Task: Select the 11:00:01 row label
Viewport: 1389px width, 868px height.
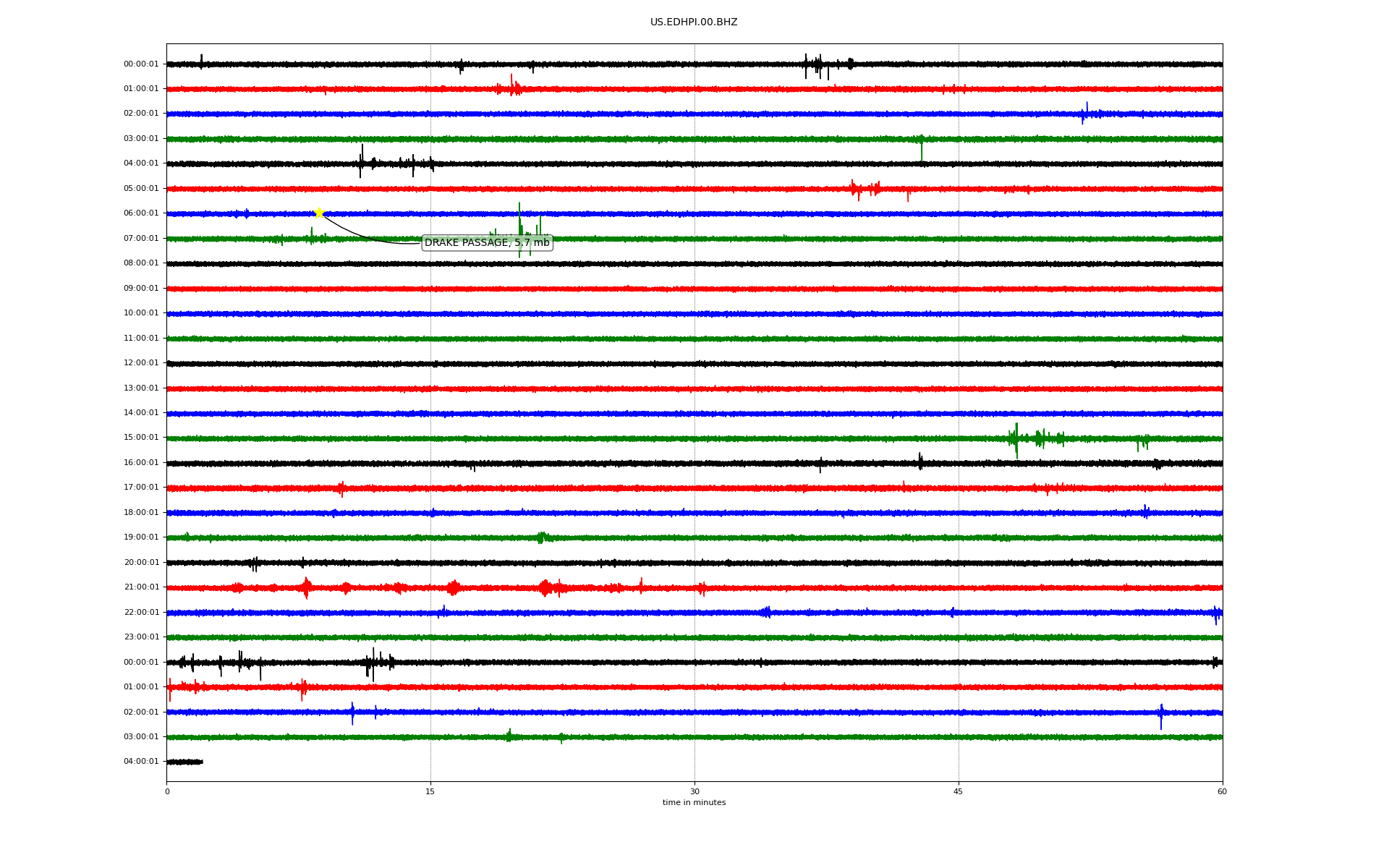Action: click(141, 339)
